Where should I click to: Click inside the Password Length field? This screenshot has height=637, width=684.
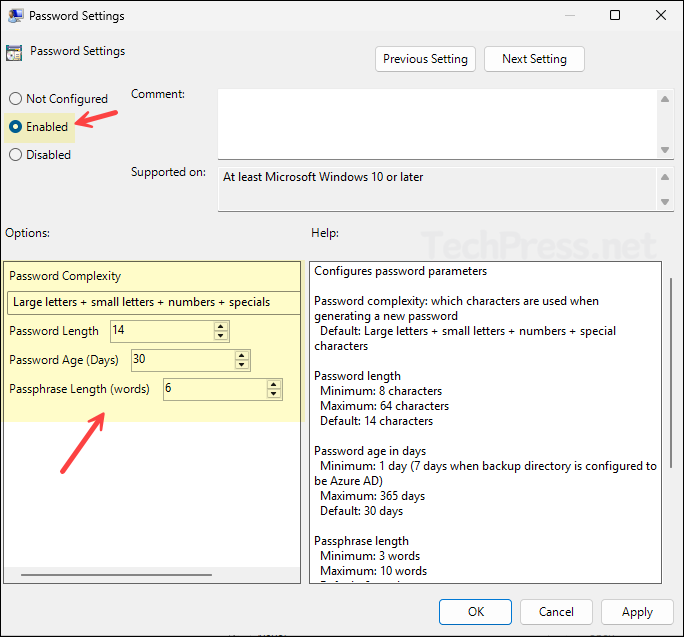tap(162, 331)
